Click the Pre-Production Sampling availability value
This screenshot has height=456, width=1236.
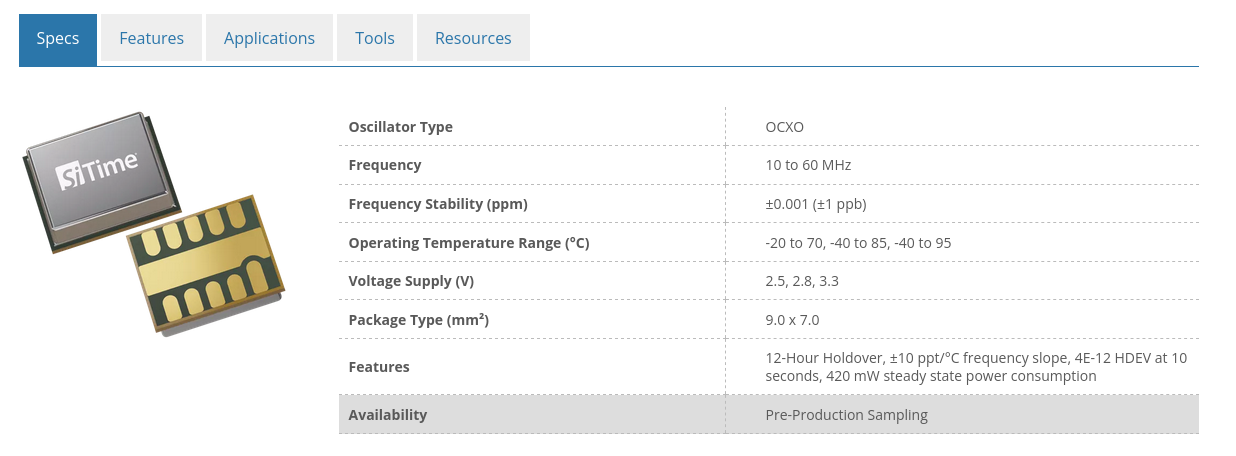(x=846, y=415)
